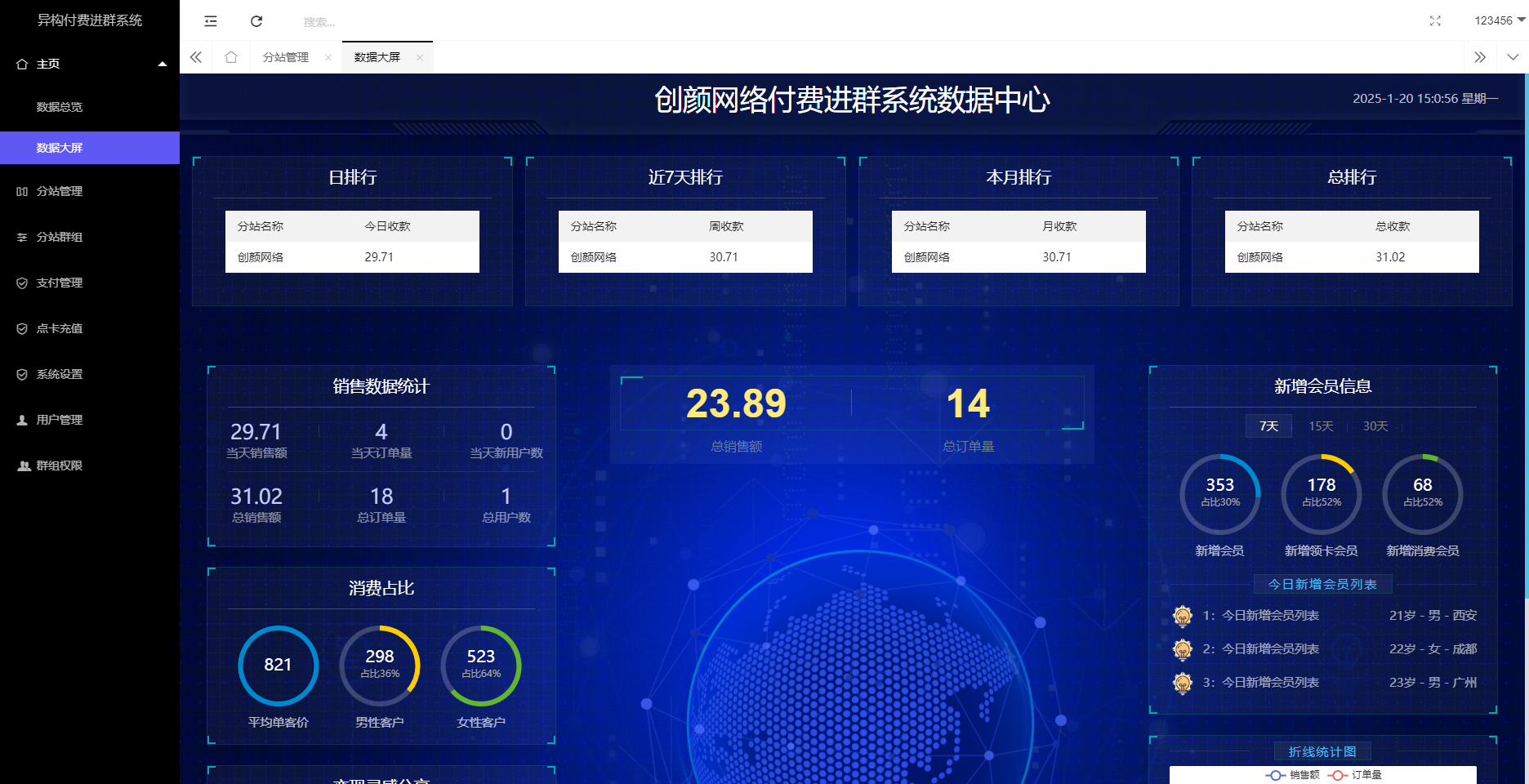Toggle the 销售额 series in the chart legend
Image resolution: width=1529 pixels, height=784 pixels.
pos(1293,775)
